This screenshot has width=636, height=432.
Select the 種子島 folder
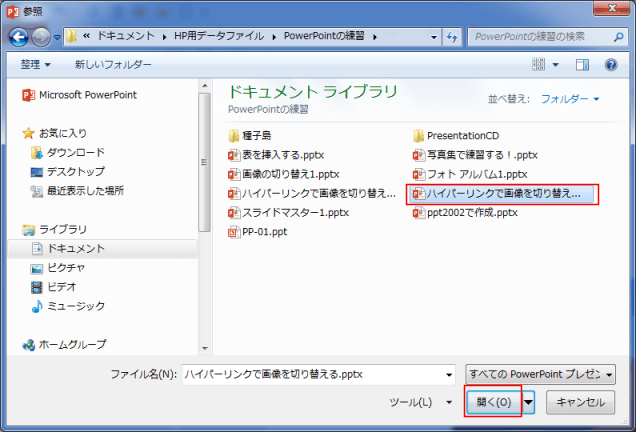[x=250, y=135]
